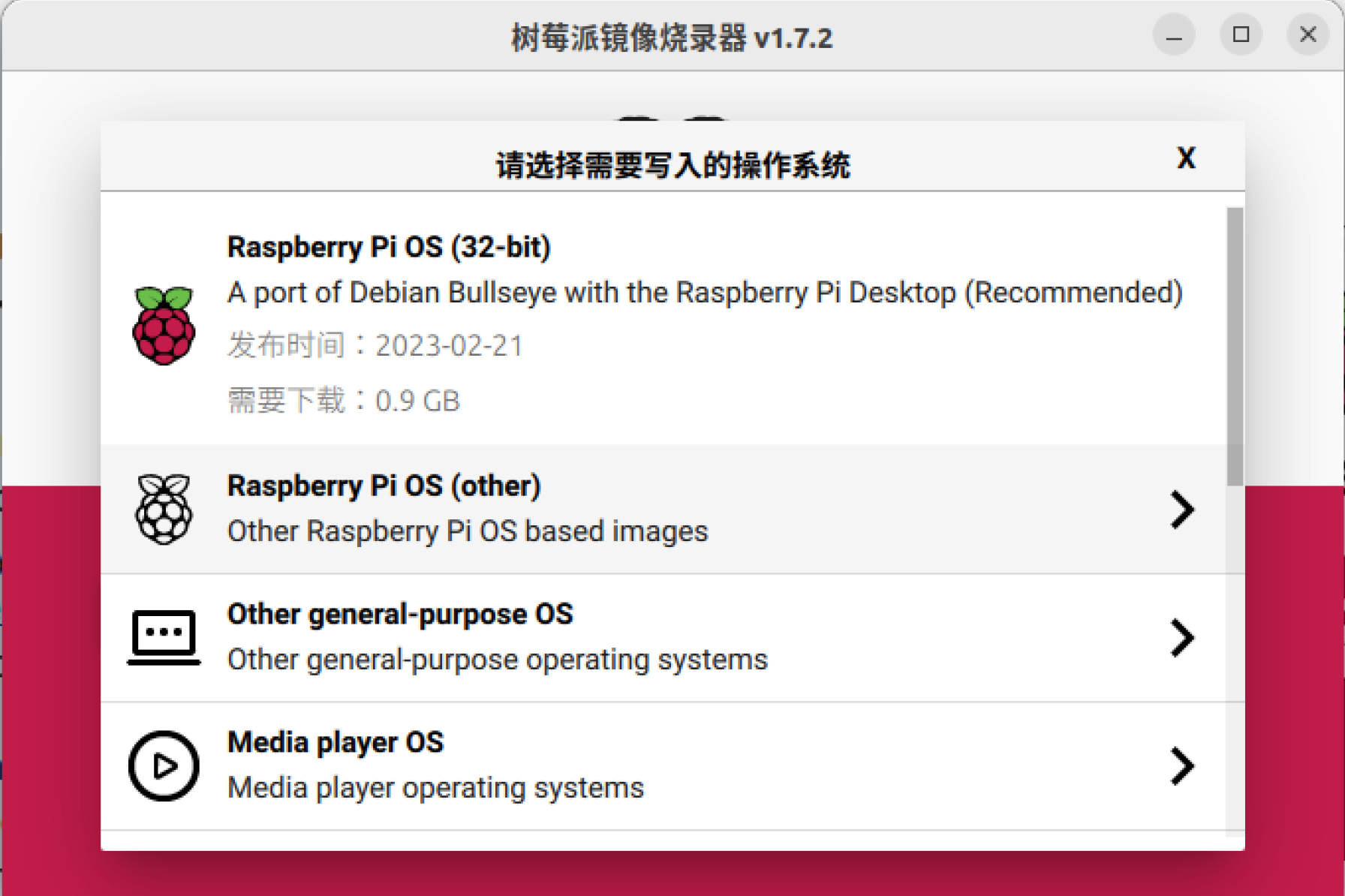Click the laptop icon beside Other general-purpose OS

pos(164,636)
